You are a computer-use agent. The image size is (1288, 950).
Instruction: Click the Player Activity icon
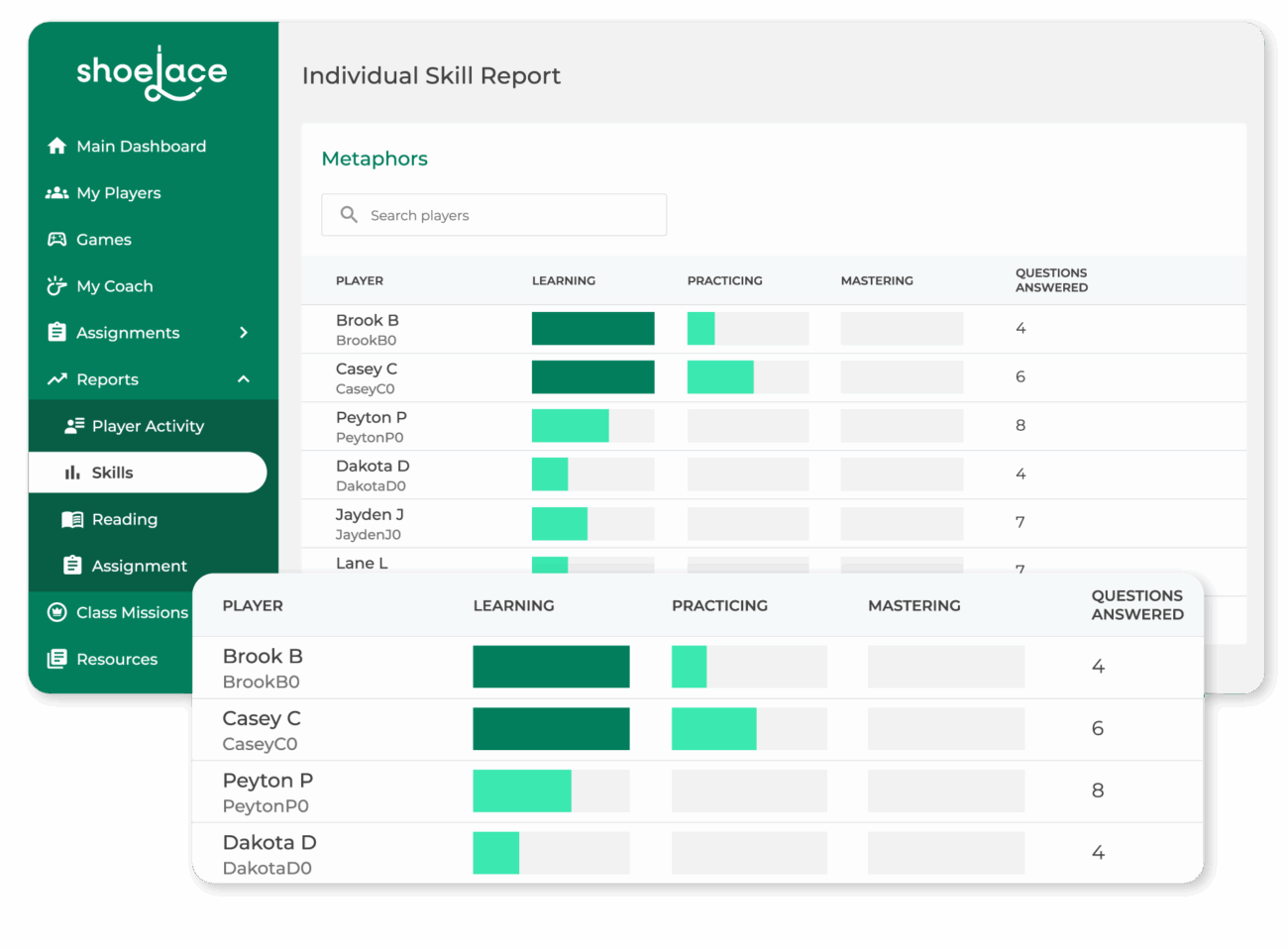click(74, 426)
